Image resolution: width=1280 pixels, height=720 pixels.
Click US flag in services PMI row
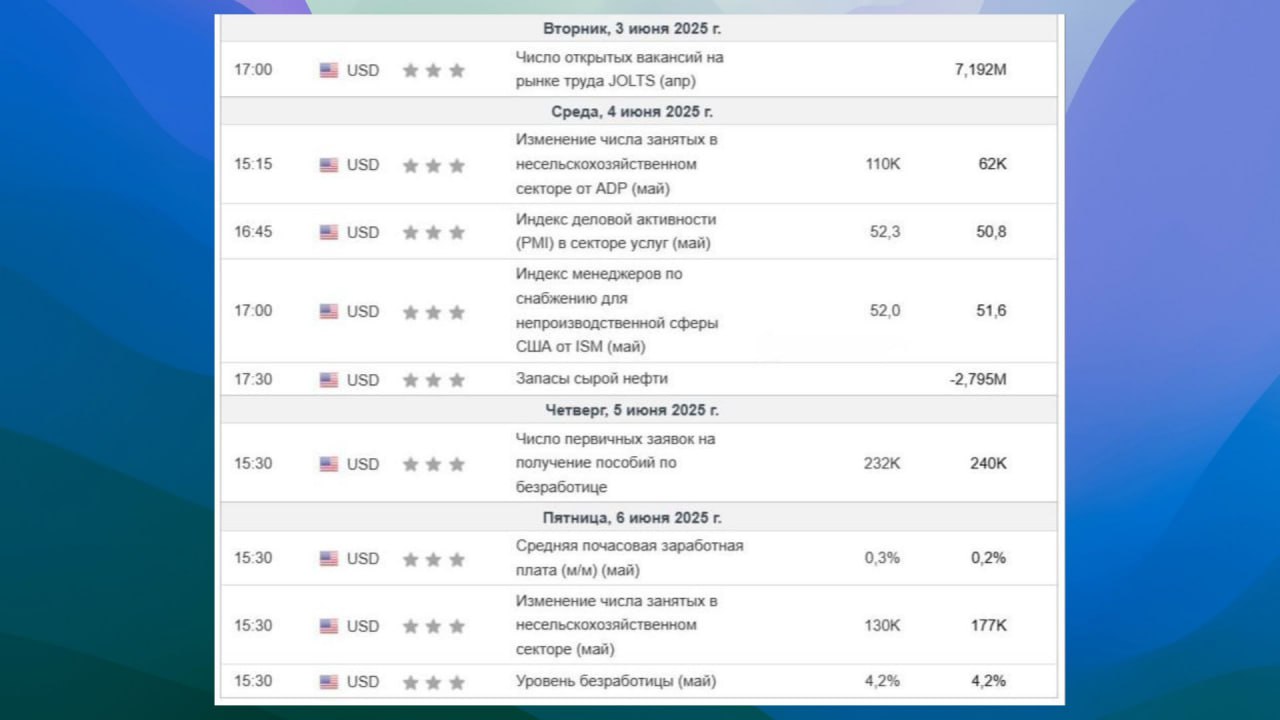pos(329,232)
